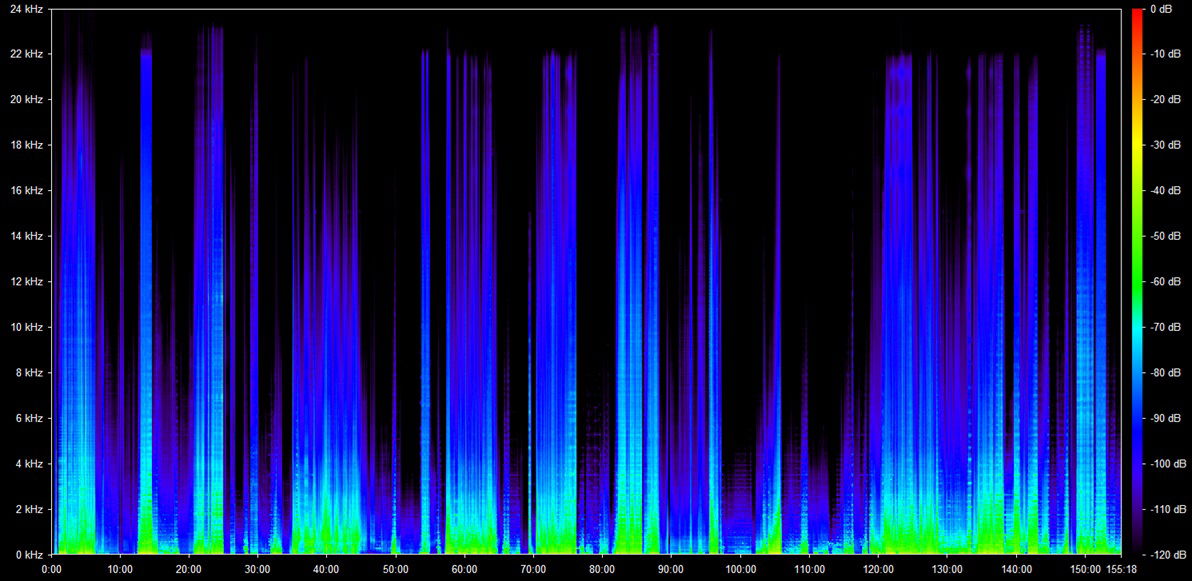Click the spectrogram above the 90:00 marker
The image size is (1192, 581).
(671, 300)
